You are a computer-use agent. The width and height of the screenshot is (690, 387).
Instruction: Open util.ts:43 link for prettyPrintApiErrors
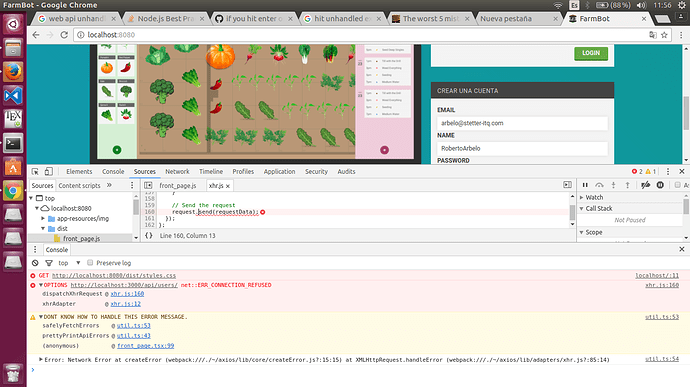(134, 335)
